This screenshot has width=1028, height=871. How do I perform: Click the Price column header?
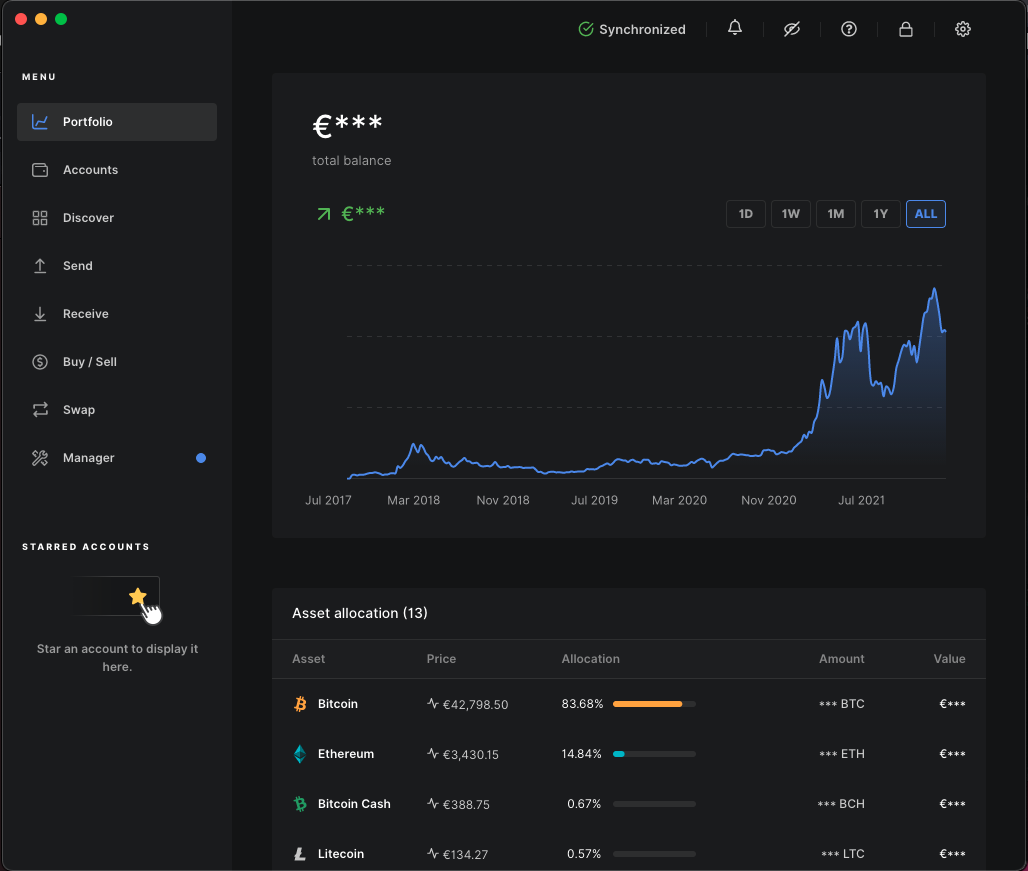tap(441, 659)
